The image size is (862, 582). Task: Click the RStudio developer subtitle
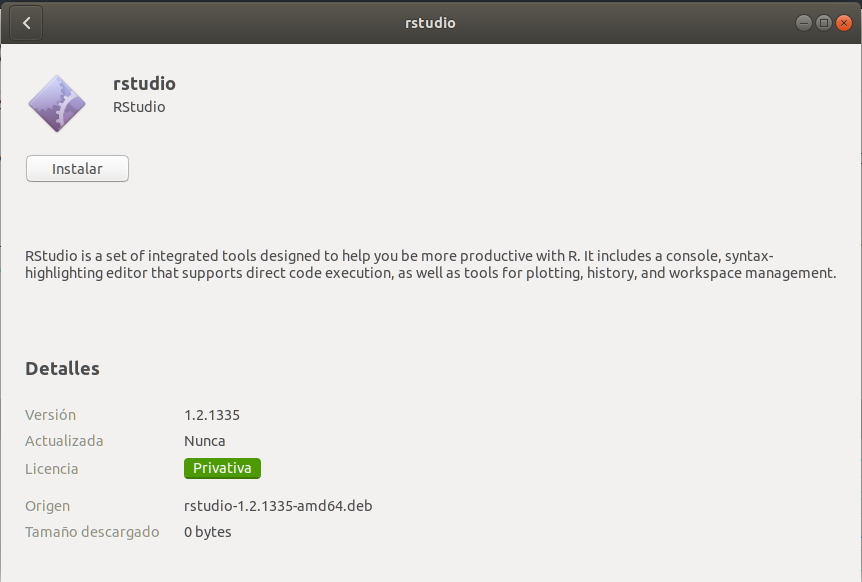click(139, 107)
